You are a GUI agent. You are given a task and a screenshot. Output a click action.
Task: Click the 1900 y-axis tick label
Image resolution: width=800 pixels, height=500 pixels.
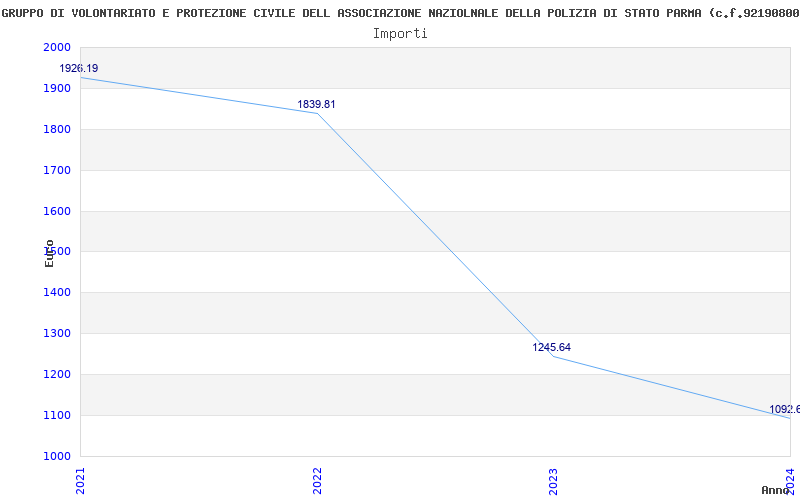point(56,89)
